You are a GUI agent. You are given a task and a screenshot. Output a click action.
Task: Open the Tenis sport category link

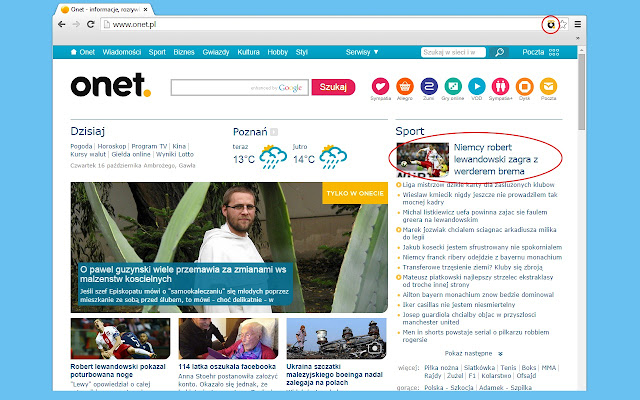pos(508,368)
